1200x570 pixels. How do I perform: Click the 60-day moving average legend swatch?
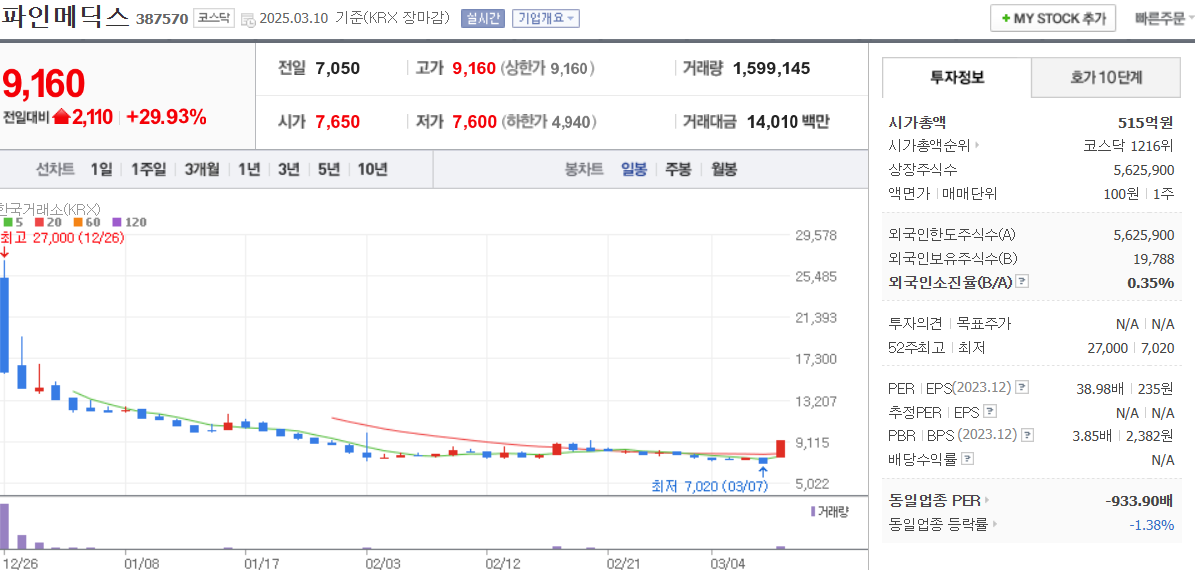coord(77,222)
